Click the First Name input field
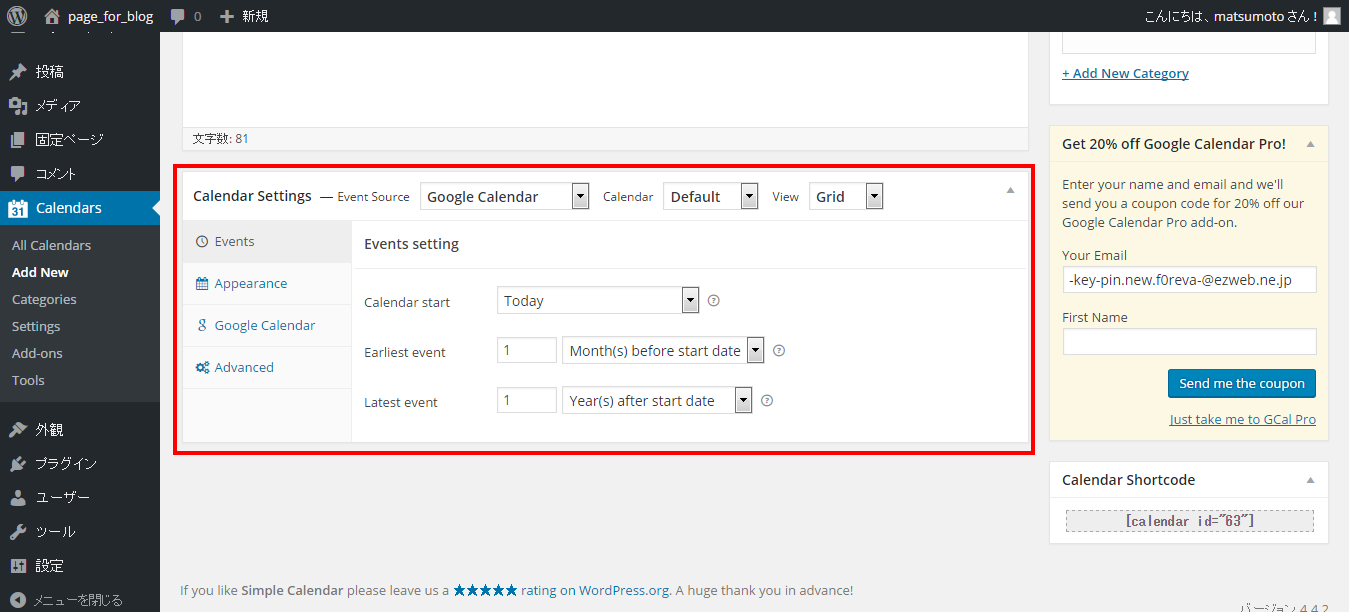Screen dimensions: 1349x612 click(1189, 342)
